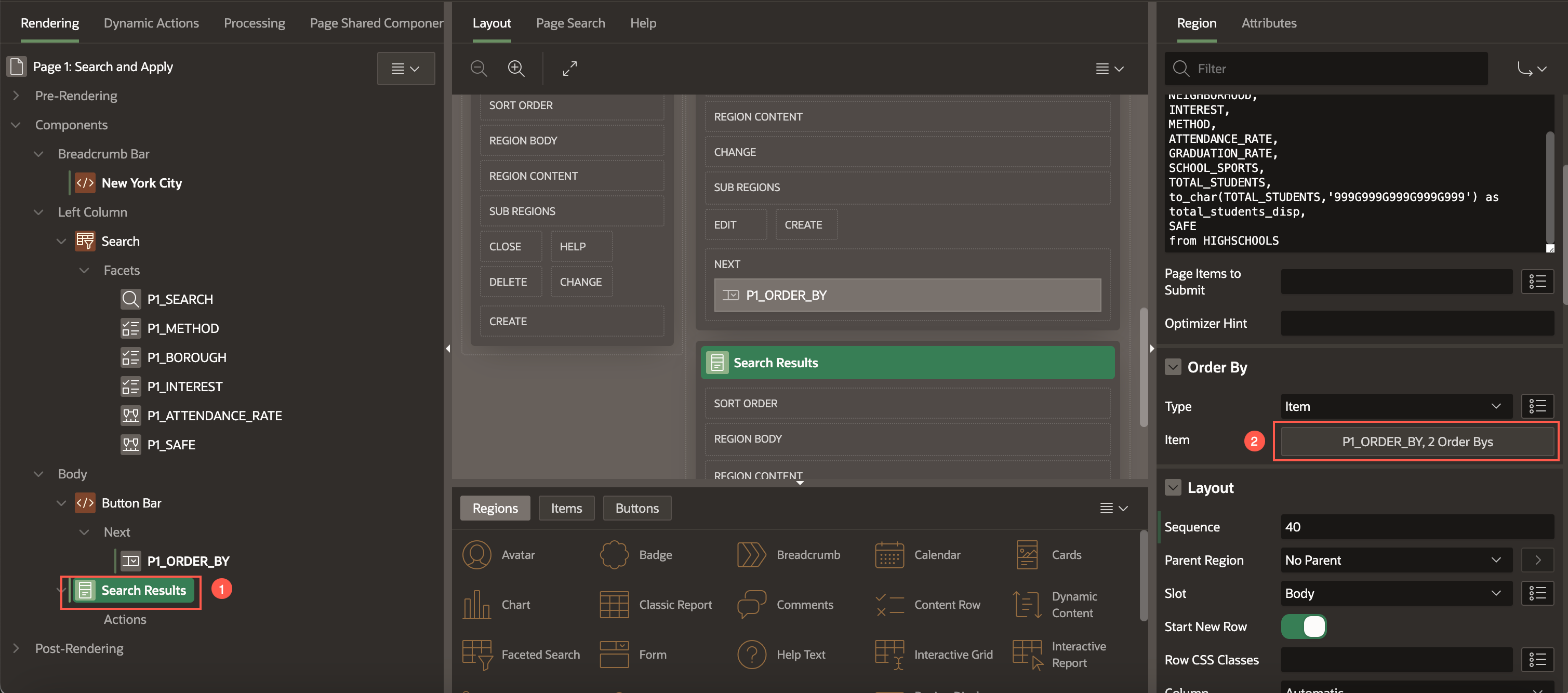This screenshot has height=693, width=1568.
Task: Pick the Interactive Grid region from gallery
Action: (934, 655)
